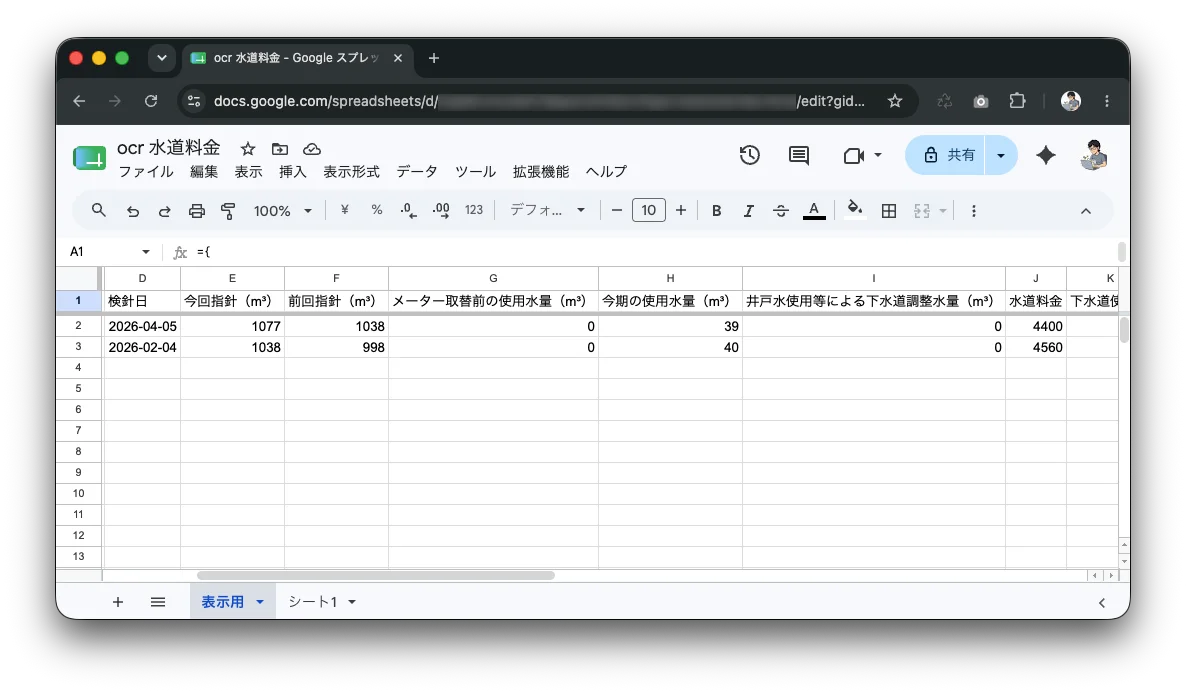Start a Meet video call
1186x693 pixels.
click(x=854, y=155)
